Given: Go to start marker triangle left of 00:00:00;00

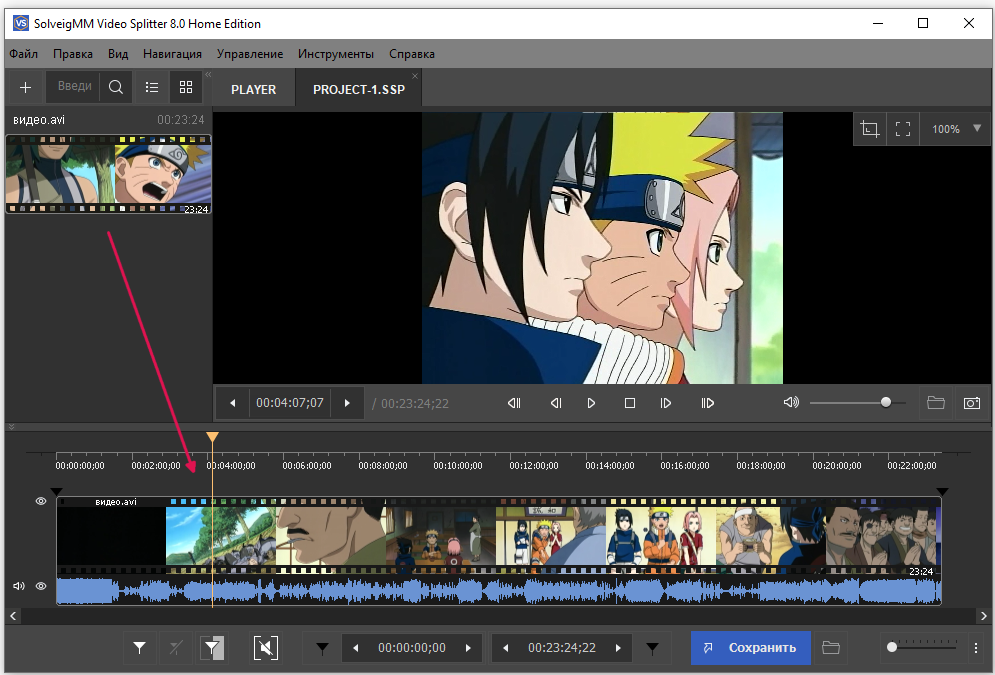Looking at the screenshot, I should 322,648.
